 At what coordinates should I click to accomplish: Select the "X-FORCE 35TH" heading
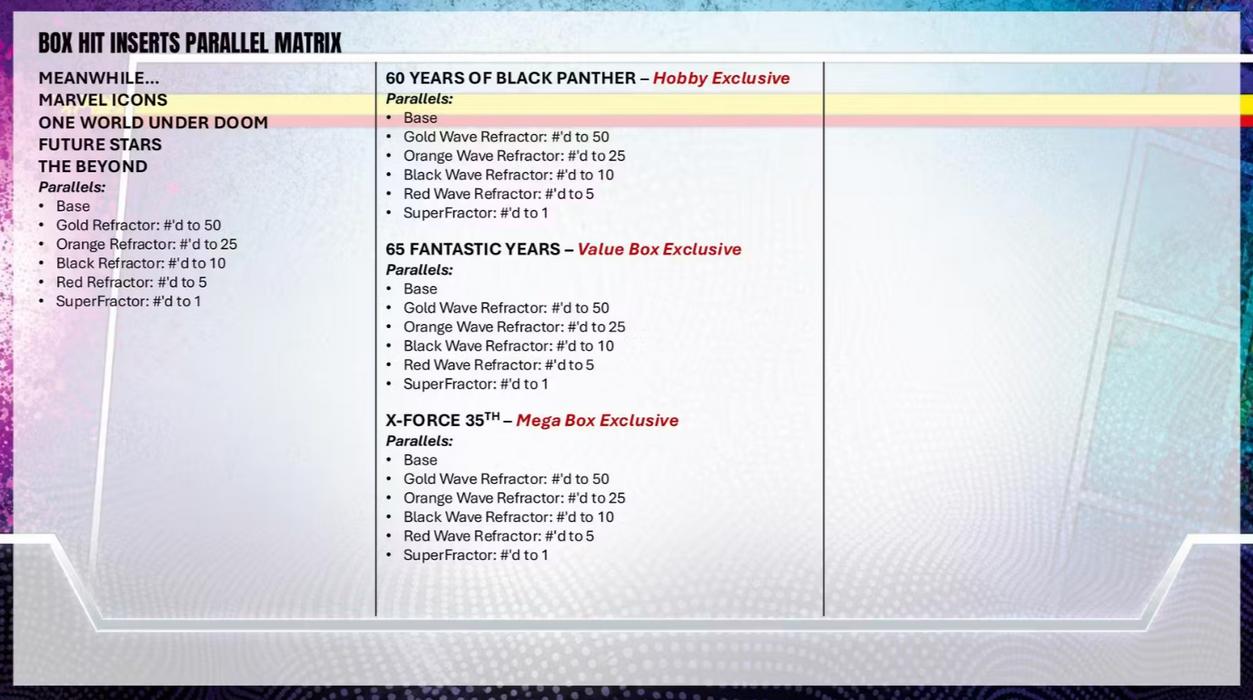443,420
